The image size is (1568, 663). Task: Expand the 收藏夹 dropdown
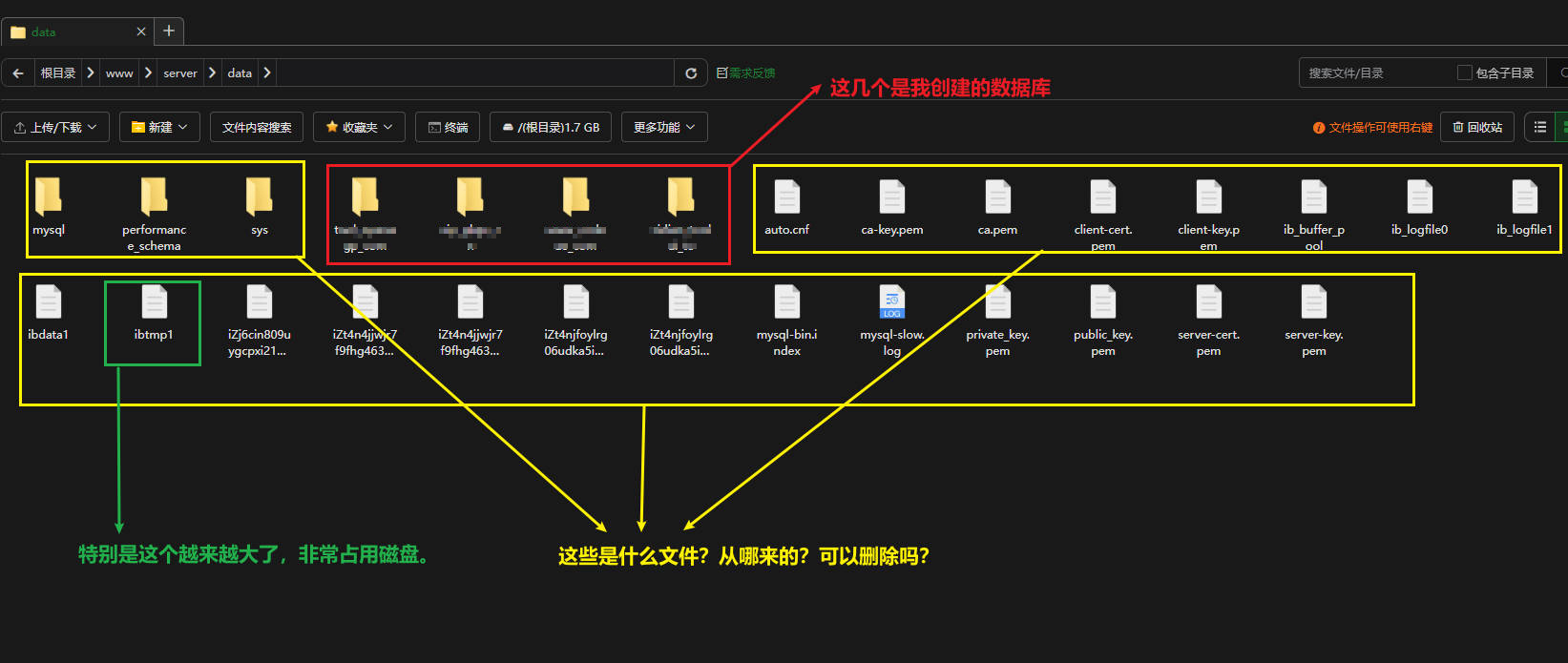point(359,127)
